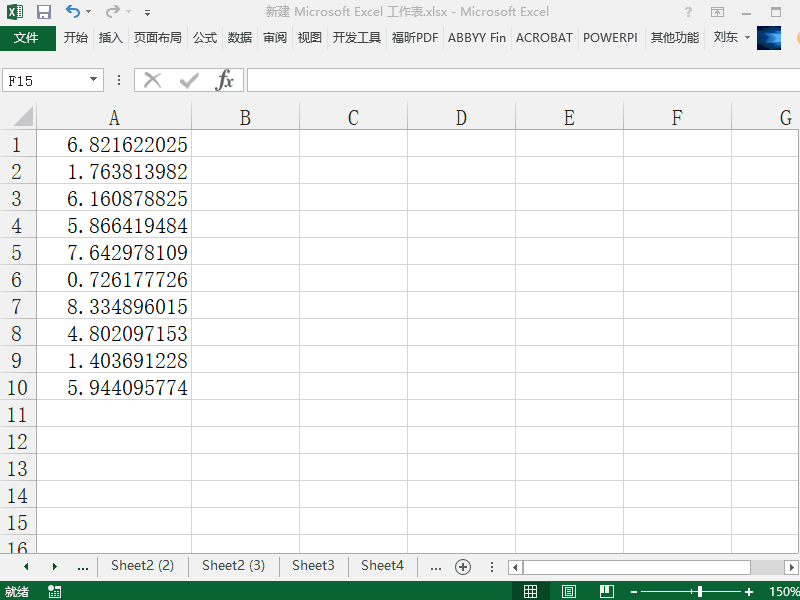This screenshot has height=600, width=800.
Task: Save the workbook with the floppy disk icon
Action: (44, 11)
